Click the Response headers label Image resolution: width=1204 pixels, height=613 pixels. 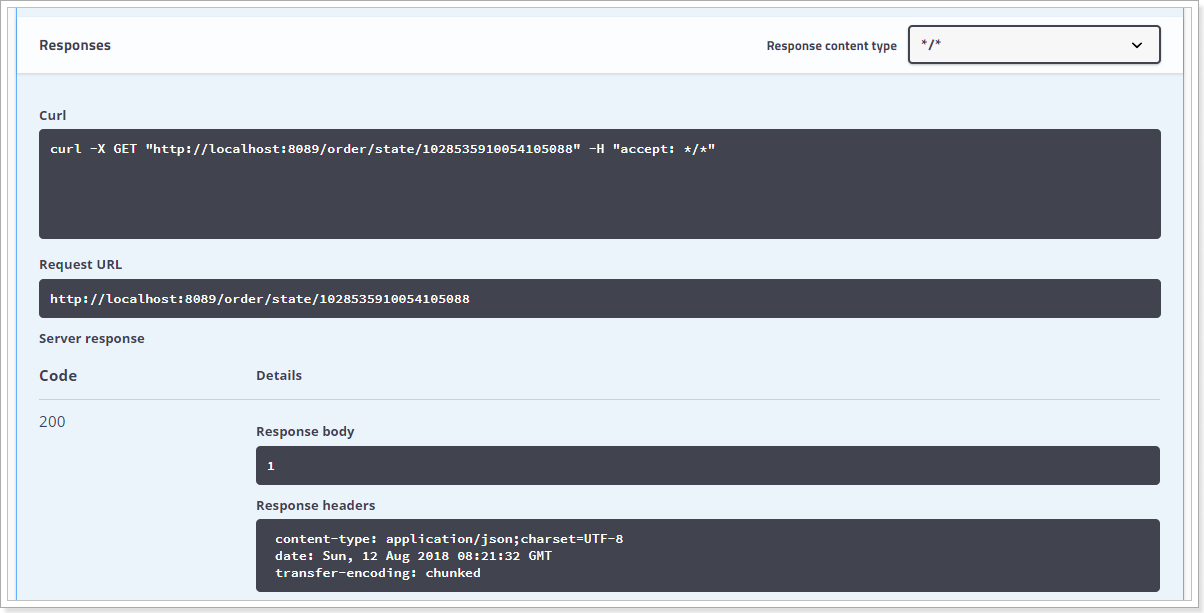click(316, 506)
